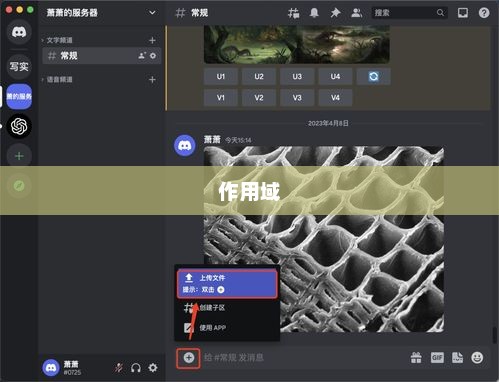Click the U3 upscale button

297,77
